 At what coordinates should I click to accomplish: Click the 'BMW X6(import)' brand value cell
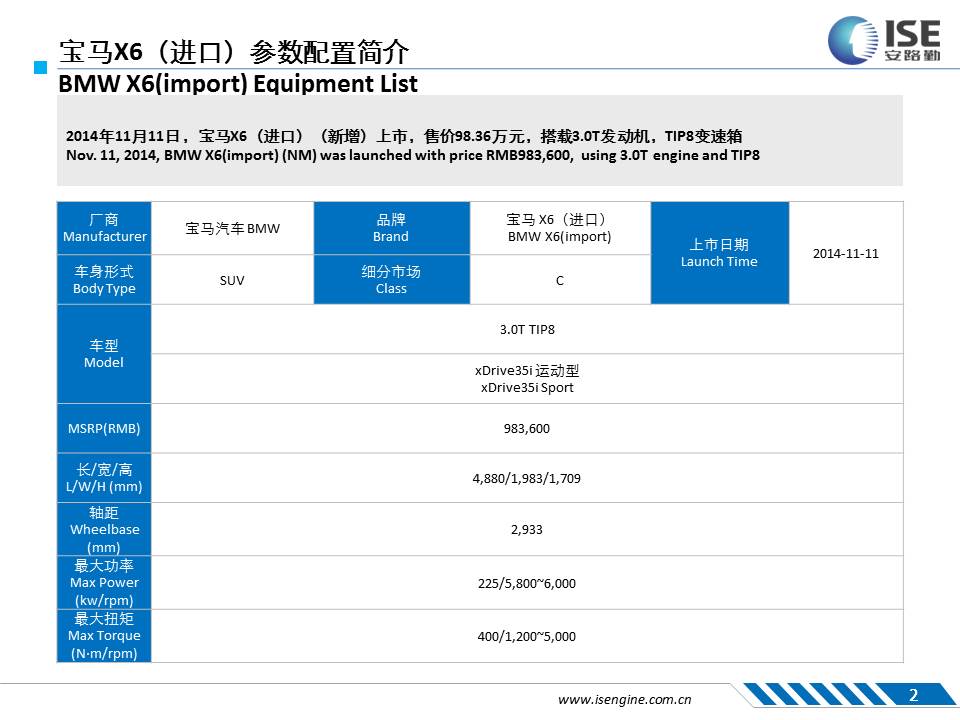coord(560,228)
